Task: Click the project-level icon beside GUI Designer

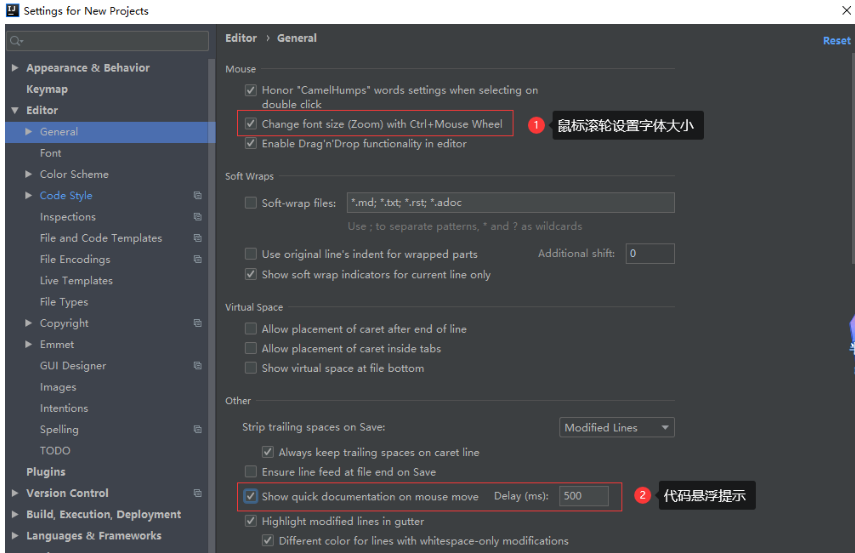Action: click(197, 365)
